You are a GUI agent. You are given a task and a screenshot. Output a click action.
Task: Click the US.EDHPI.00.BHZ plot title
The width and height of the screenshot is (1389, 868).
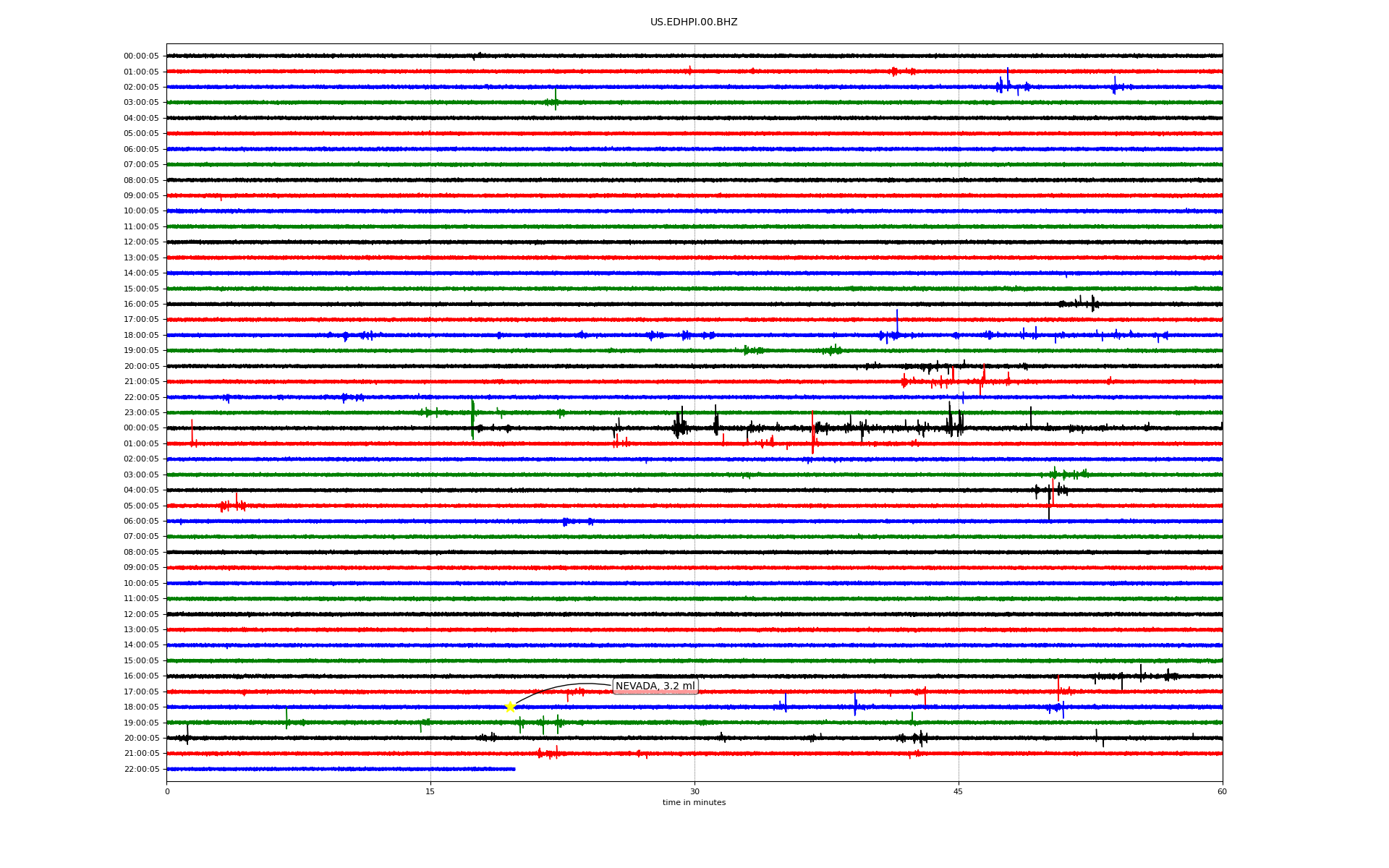[693, 22]
